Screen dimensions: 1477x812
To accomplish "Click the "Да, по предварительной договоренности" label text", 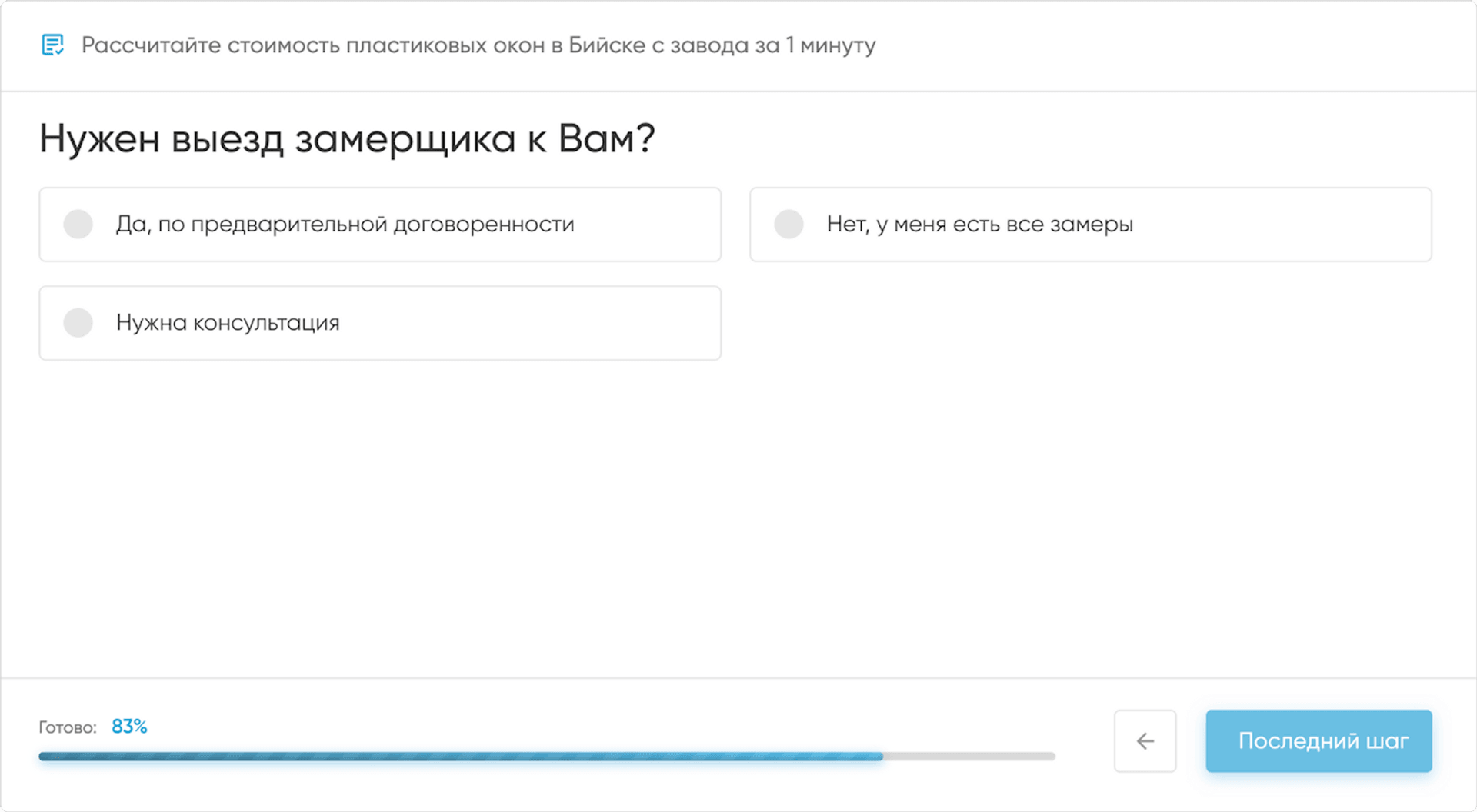I will [345, 225].
